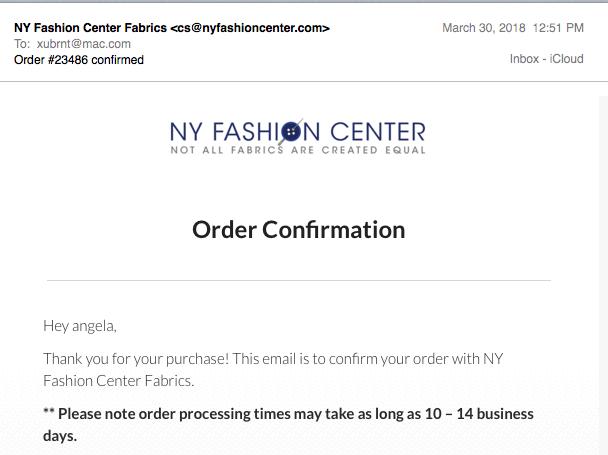Click the NY Fashion Center logo

point(298,137)
